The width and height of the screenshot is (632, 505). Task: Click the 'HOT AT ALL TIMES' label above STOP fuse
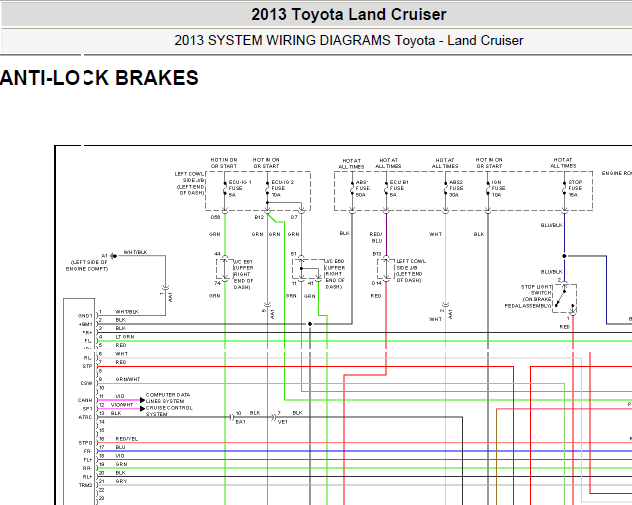[x=563, y=163]
